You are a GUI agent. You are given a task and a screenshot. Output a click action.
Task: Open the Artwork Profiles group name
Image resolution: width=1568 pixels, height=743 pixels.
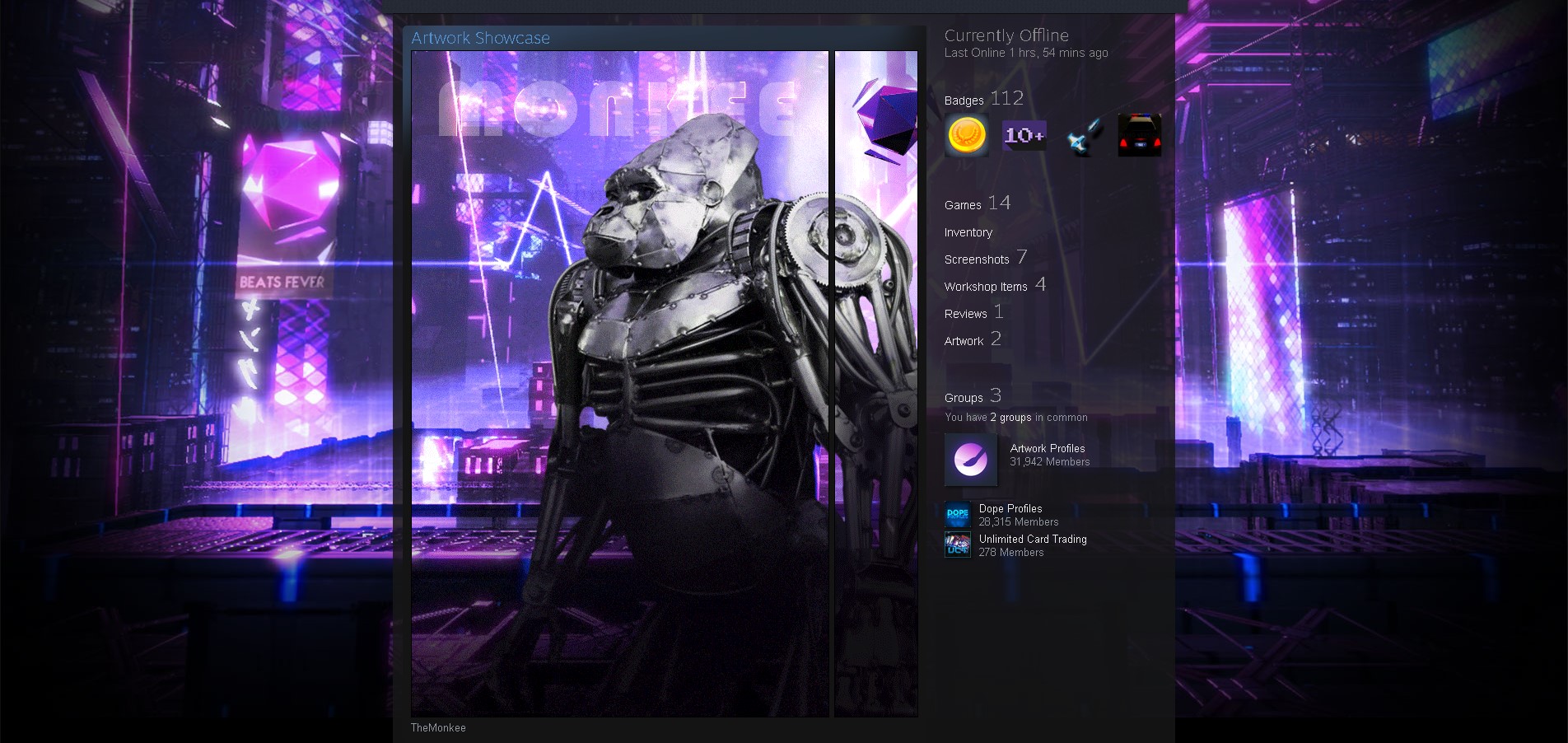(1048, 448)
